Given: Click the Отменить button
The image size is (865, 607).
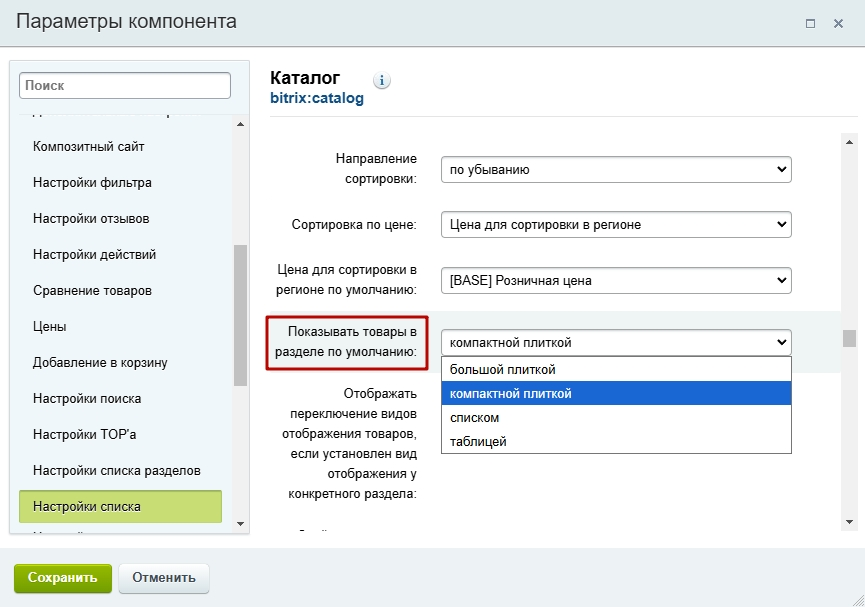Looking at the screenshot, I should 164,578.
